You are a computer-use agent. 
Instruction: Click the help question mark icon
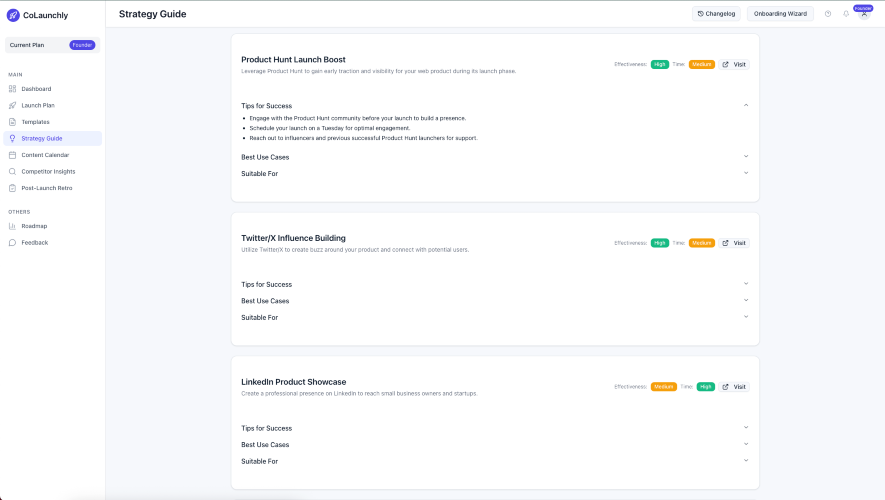(828, 14)
